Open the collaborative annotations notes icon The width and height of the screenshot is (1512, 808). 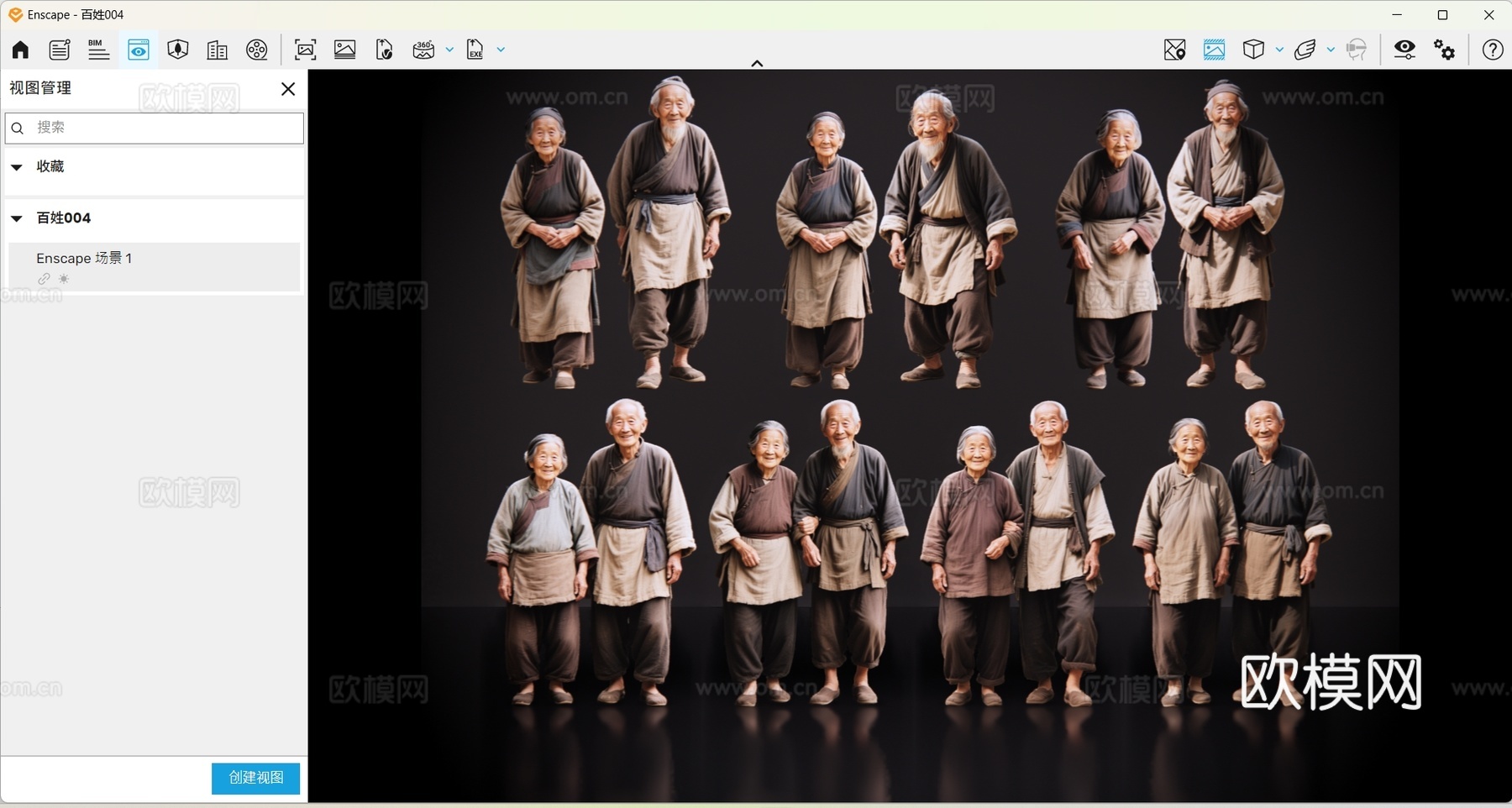click(60, 50)
